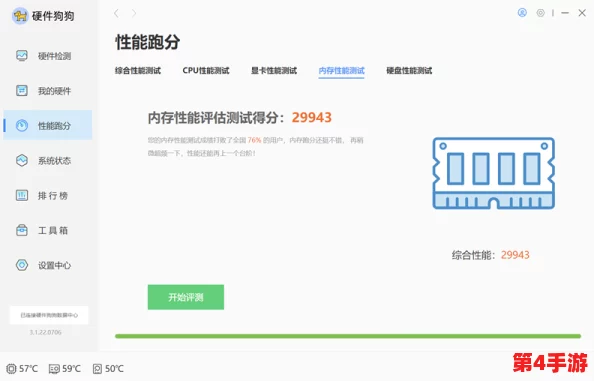Click the disk temperature icon showing 50°C
Image resolution: width=594 pixels, height=381 pixels.
97,369
